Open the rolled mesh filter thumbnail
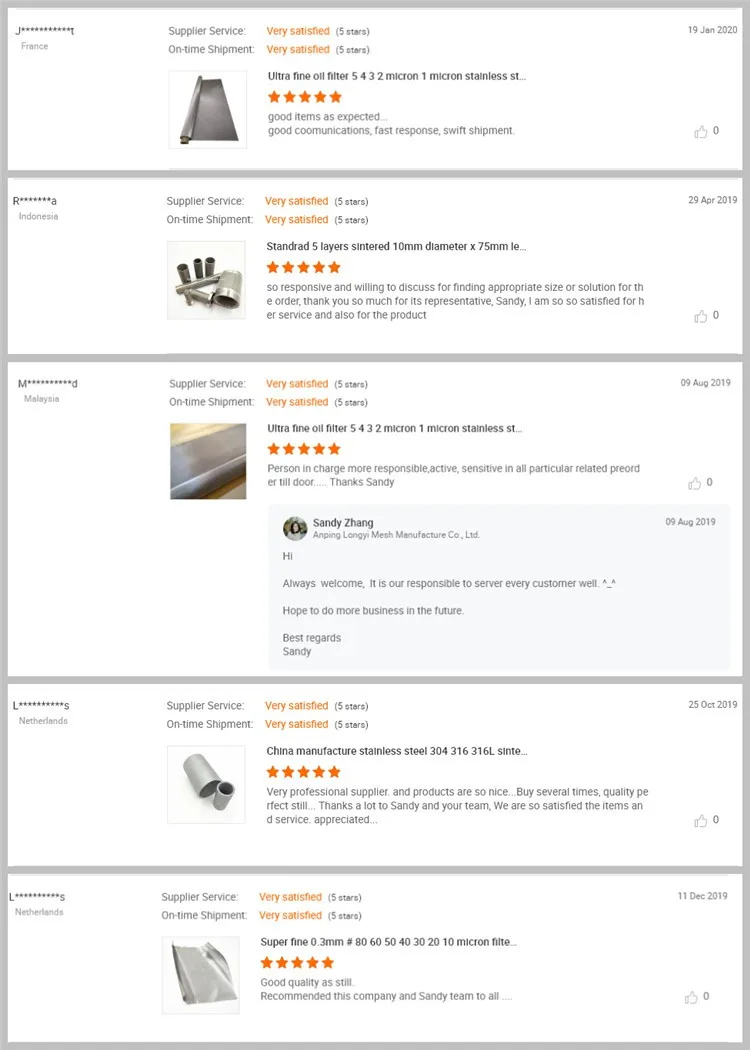 coord(207,110)
